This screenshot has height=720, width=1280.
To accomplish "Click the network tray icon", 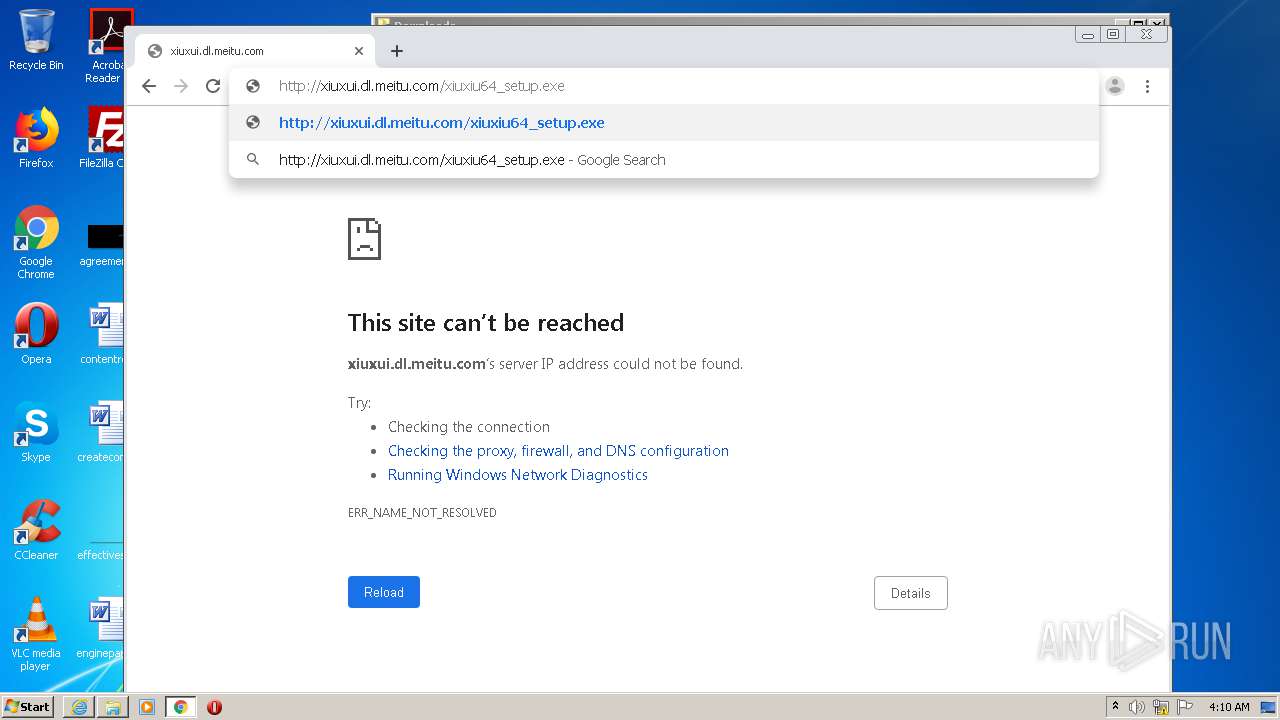I will pos(1160,707).
